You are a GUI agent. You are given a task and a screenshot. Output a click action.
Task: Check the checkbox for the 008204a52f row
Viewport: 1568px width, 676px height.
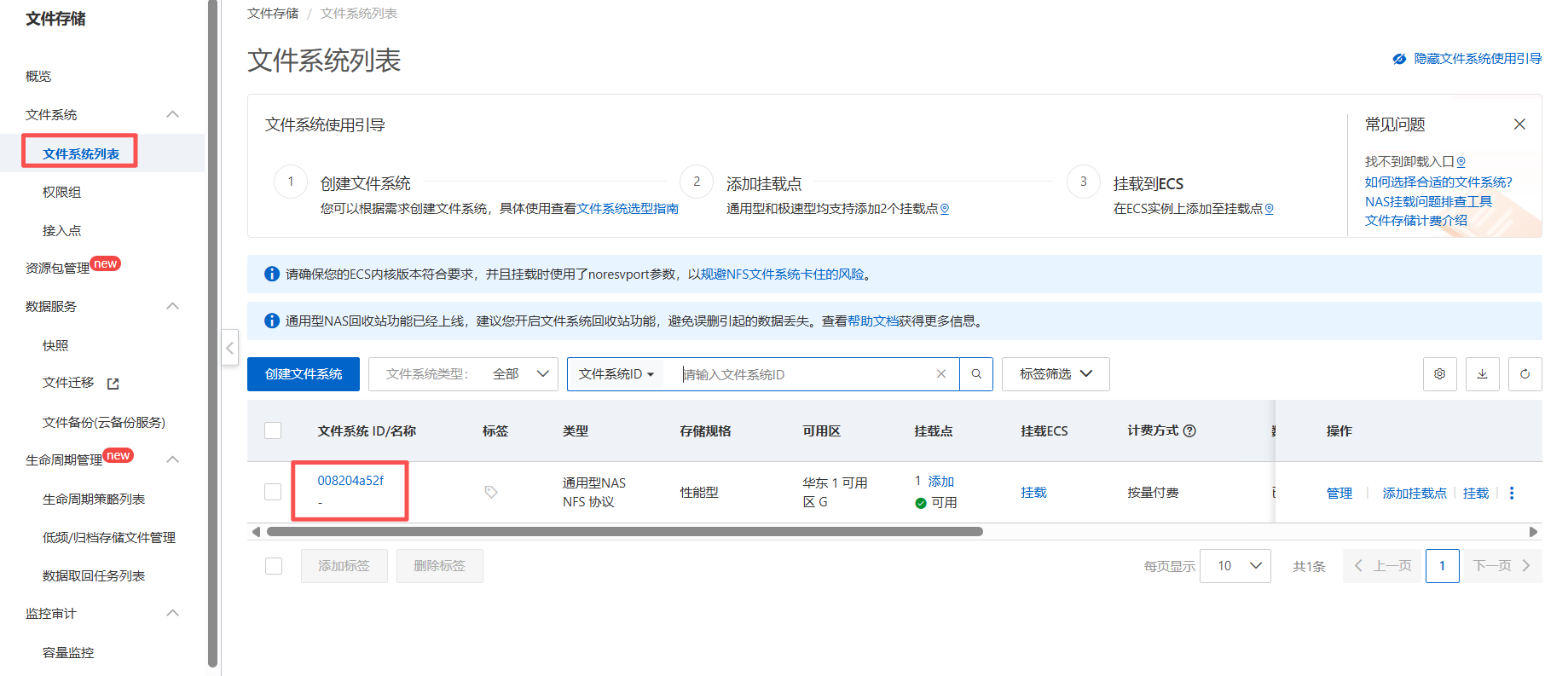click(x=273, y=492)
